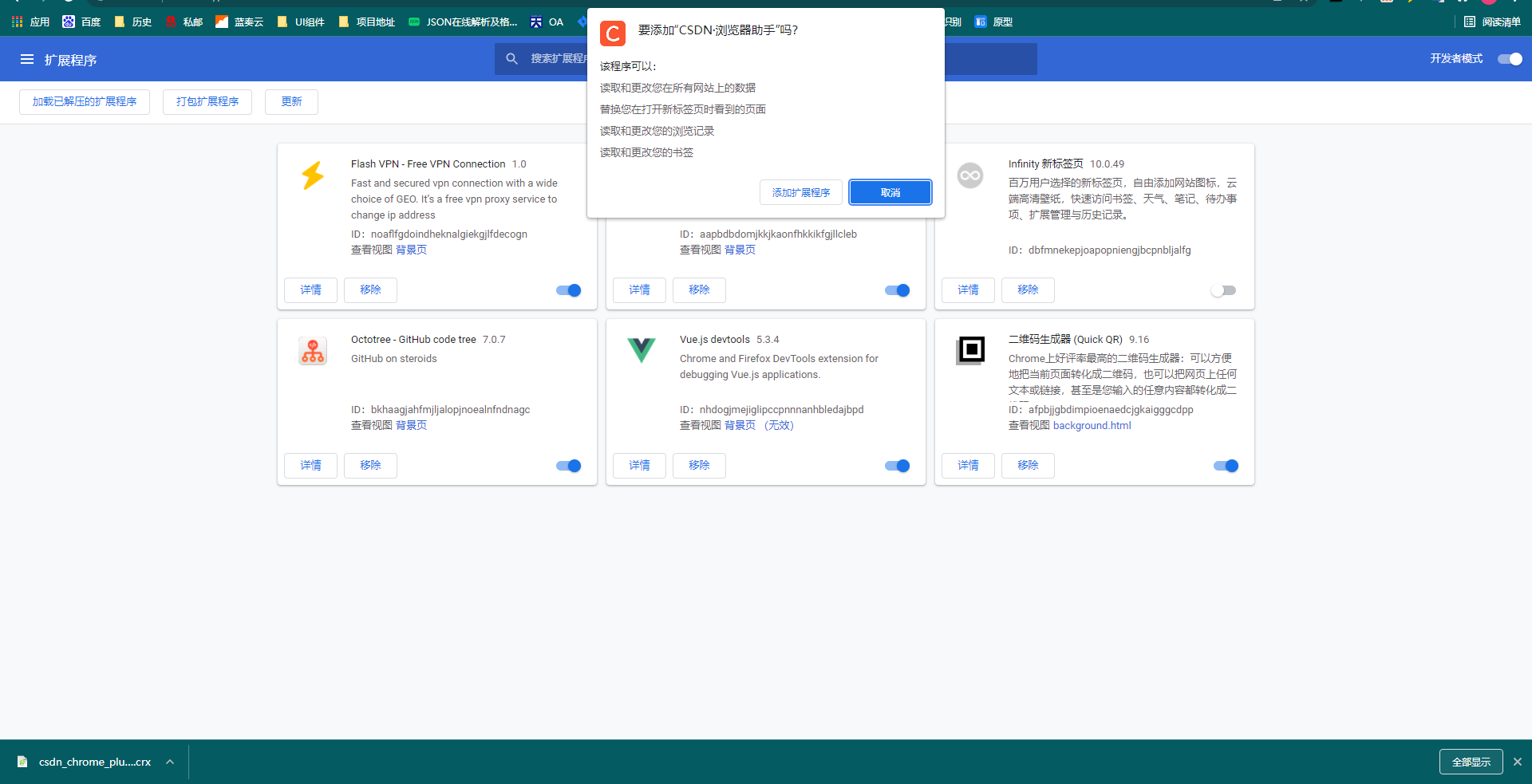Click the Quick QR extension icon
The width and height of the screenshot is (1532, 784).
pos(970,350)
